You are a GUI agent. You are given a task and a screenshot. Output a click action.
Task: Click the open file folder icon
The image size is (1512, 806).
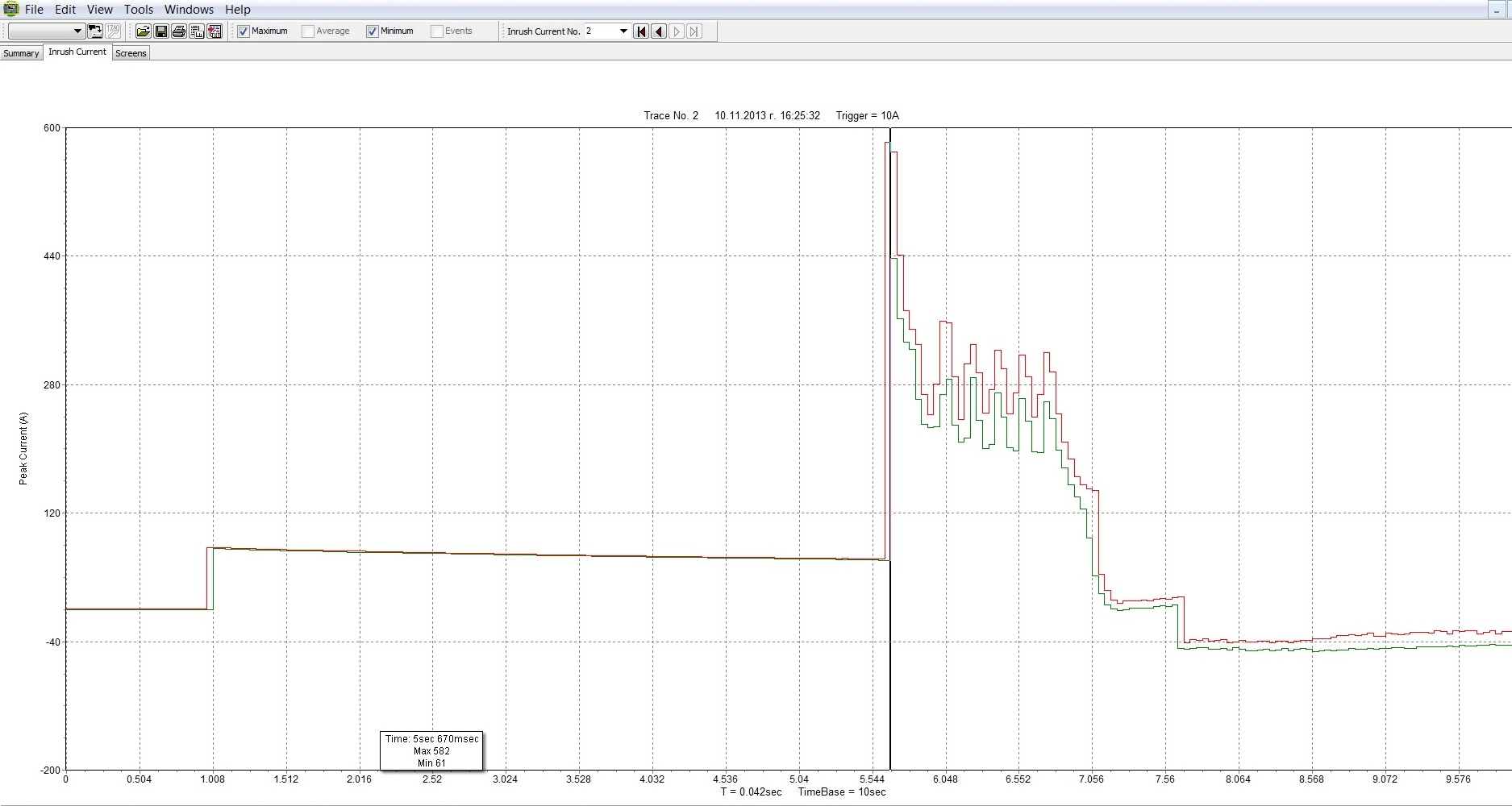[143, 31]
